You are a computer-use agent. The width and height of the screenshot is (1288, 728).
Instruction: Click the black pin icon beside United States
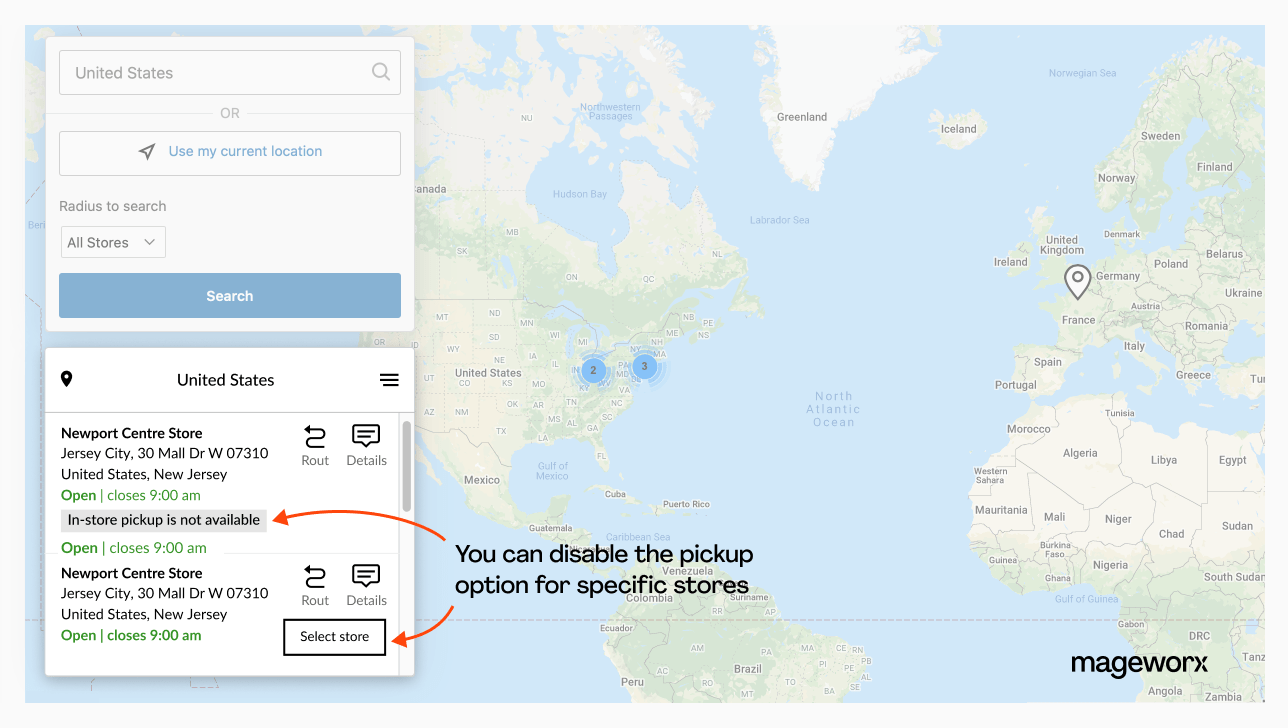coord(67,379)
